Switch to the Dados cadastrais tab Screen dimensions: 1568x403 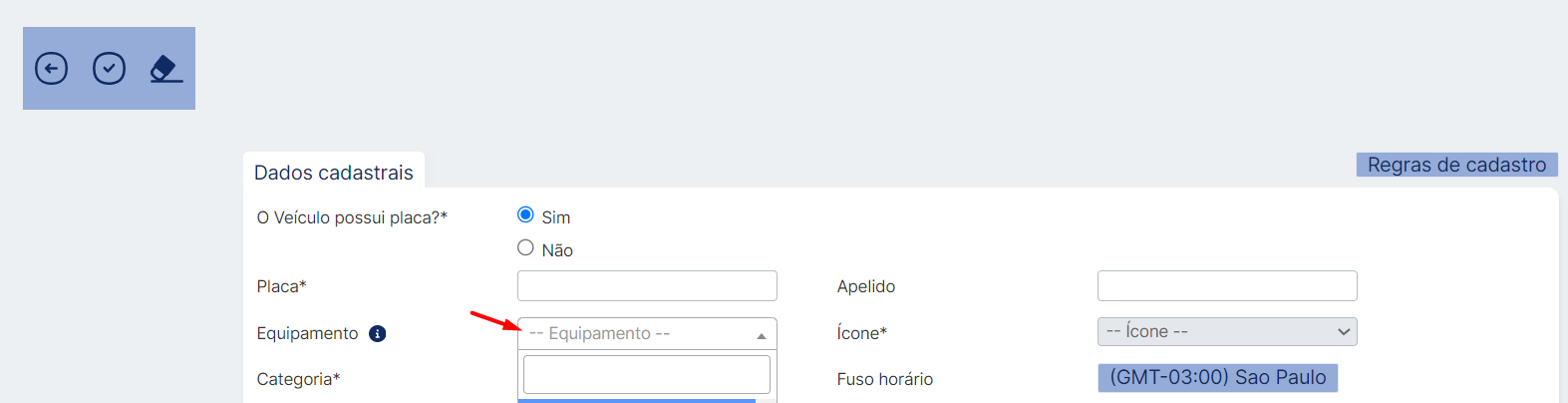333,173
